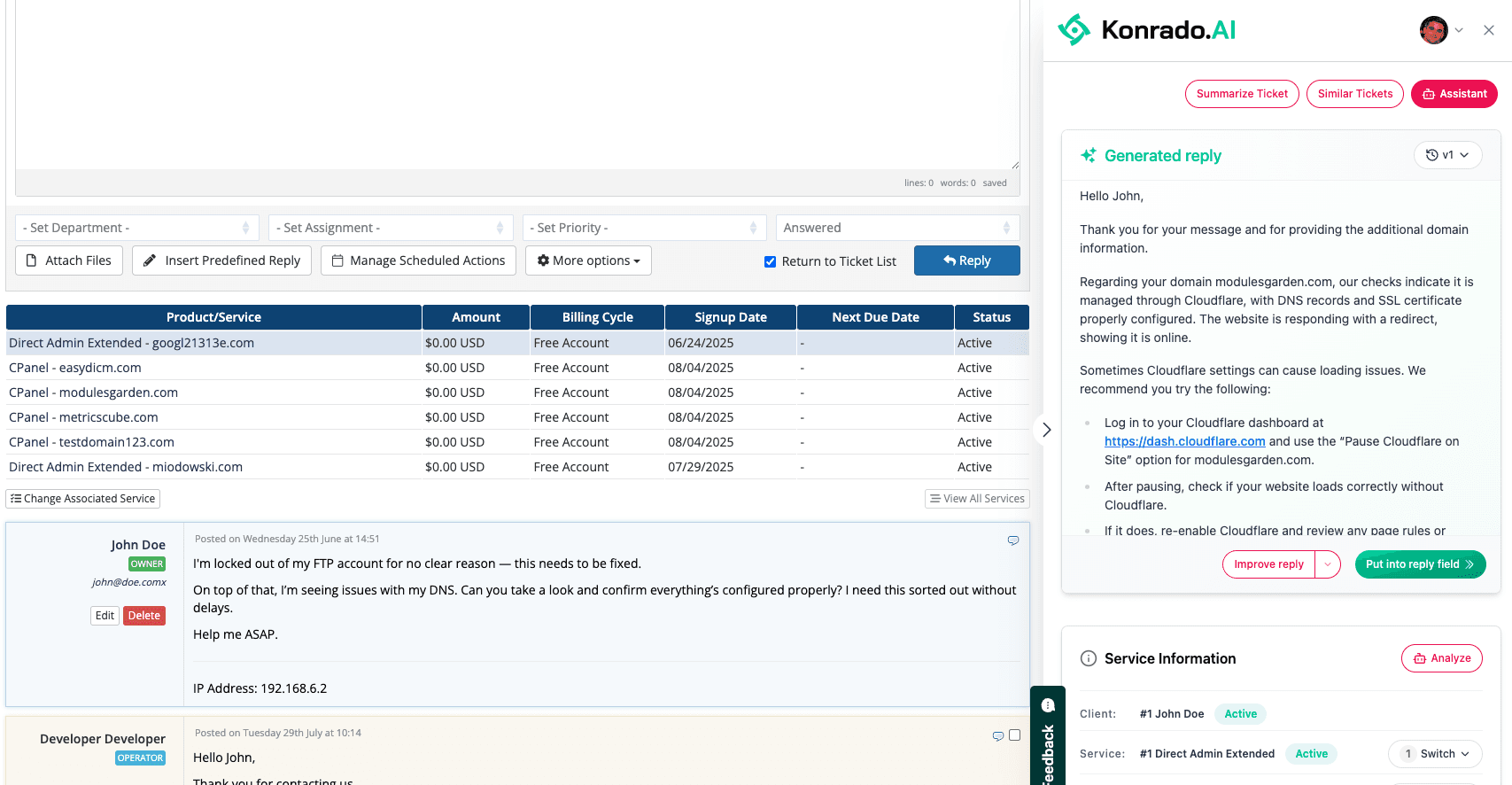Click Change Associated Service

point(82,499)
